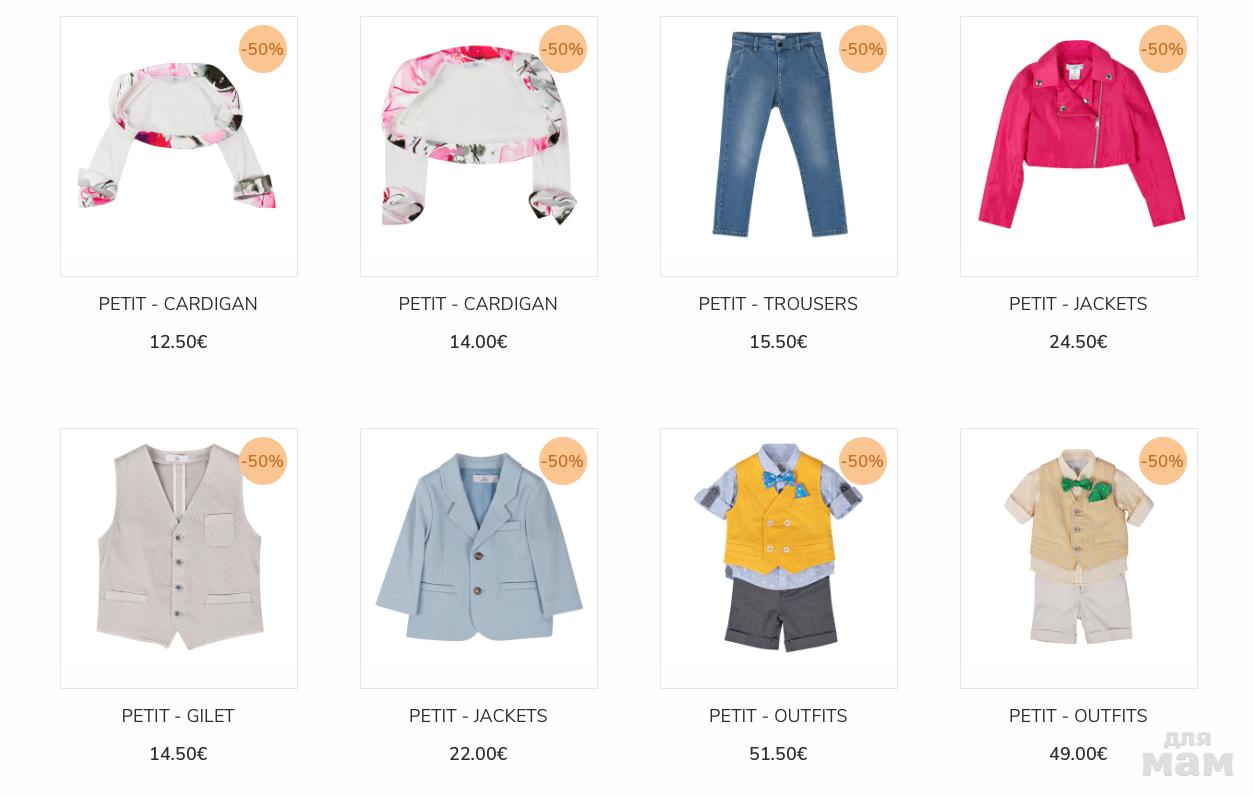The width and height of the screenshot is (1253, 795).
Task: View the light blue blazer image
Action: (x=479, y=558)
